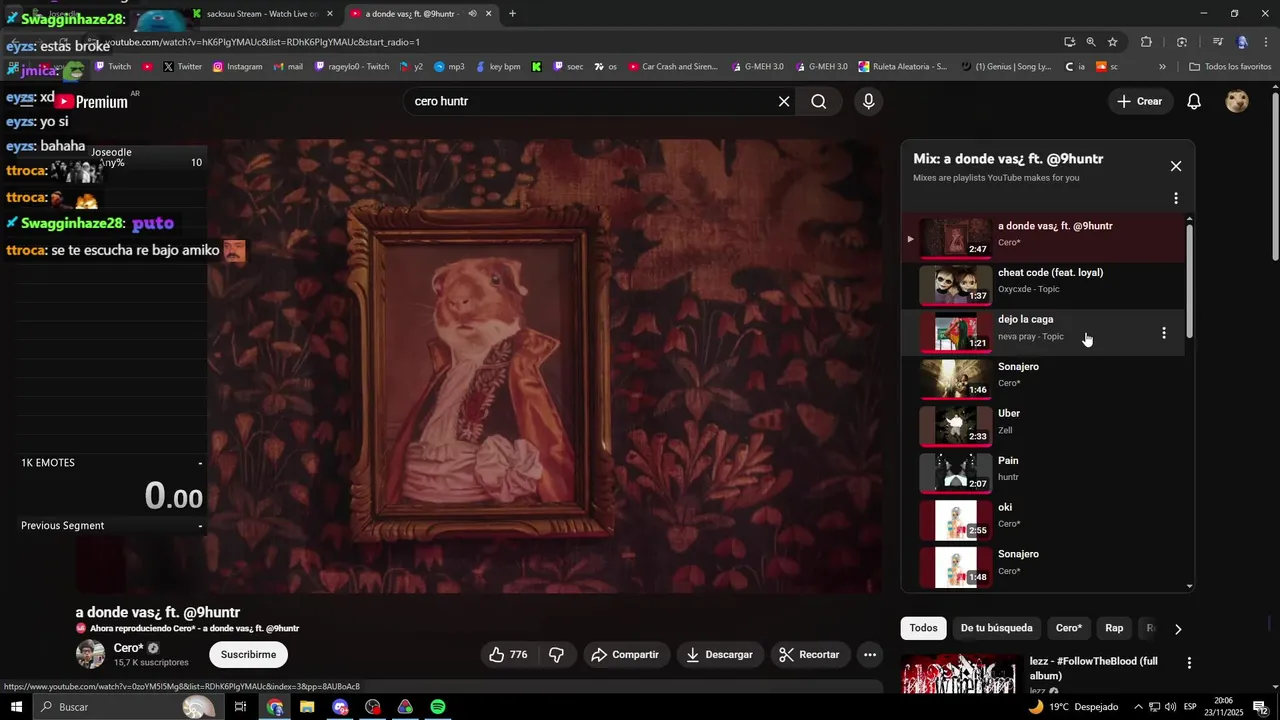Select the "Cero*" filter chip
The height and width of the screenshot is (720, 1280).
(x=1069, y=628)
